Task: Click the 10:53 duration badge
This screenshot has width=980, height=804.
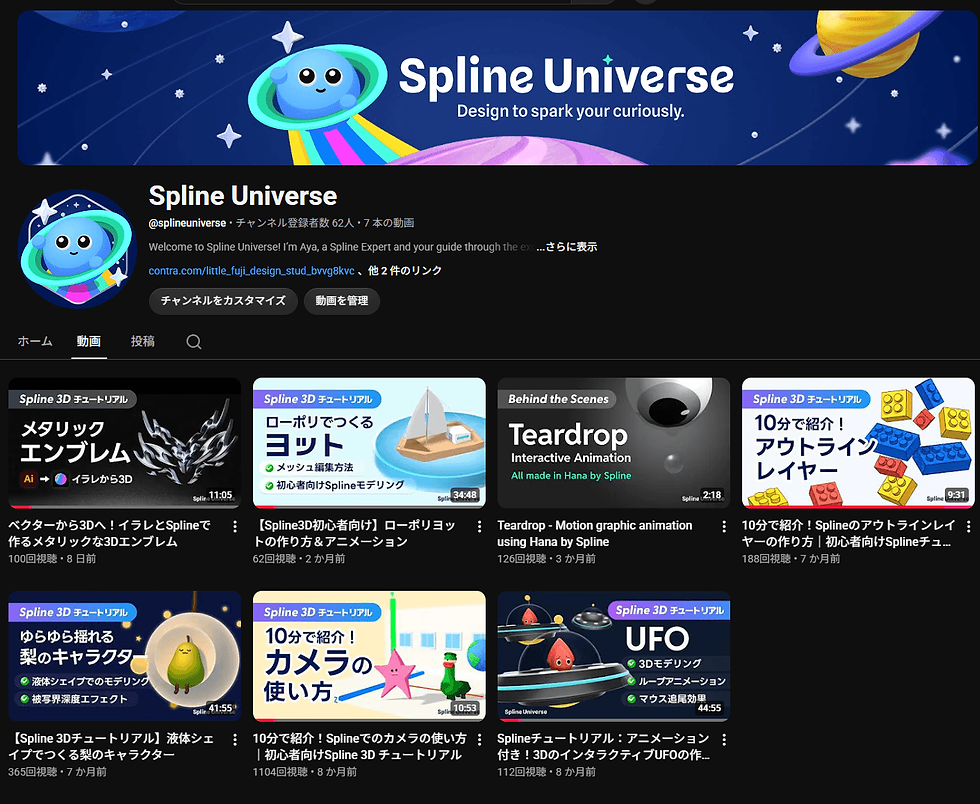Action: click(465, 708)
